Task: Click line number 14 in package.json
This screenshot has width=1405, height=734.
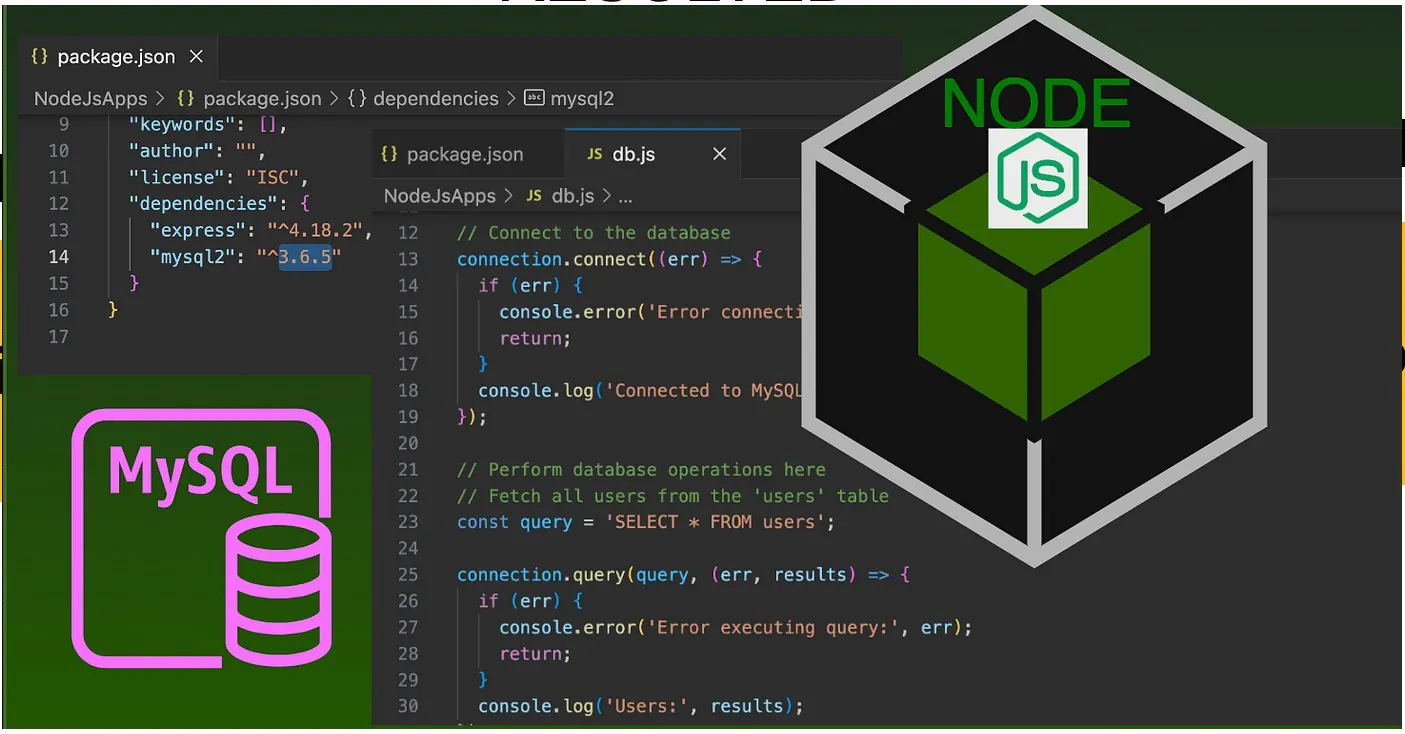Action: [x=59, y=256]
